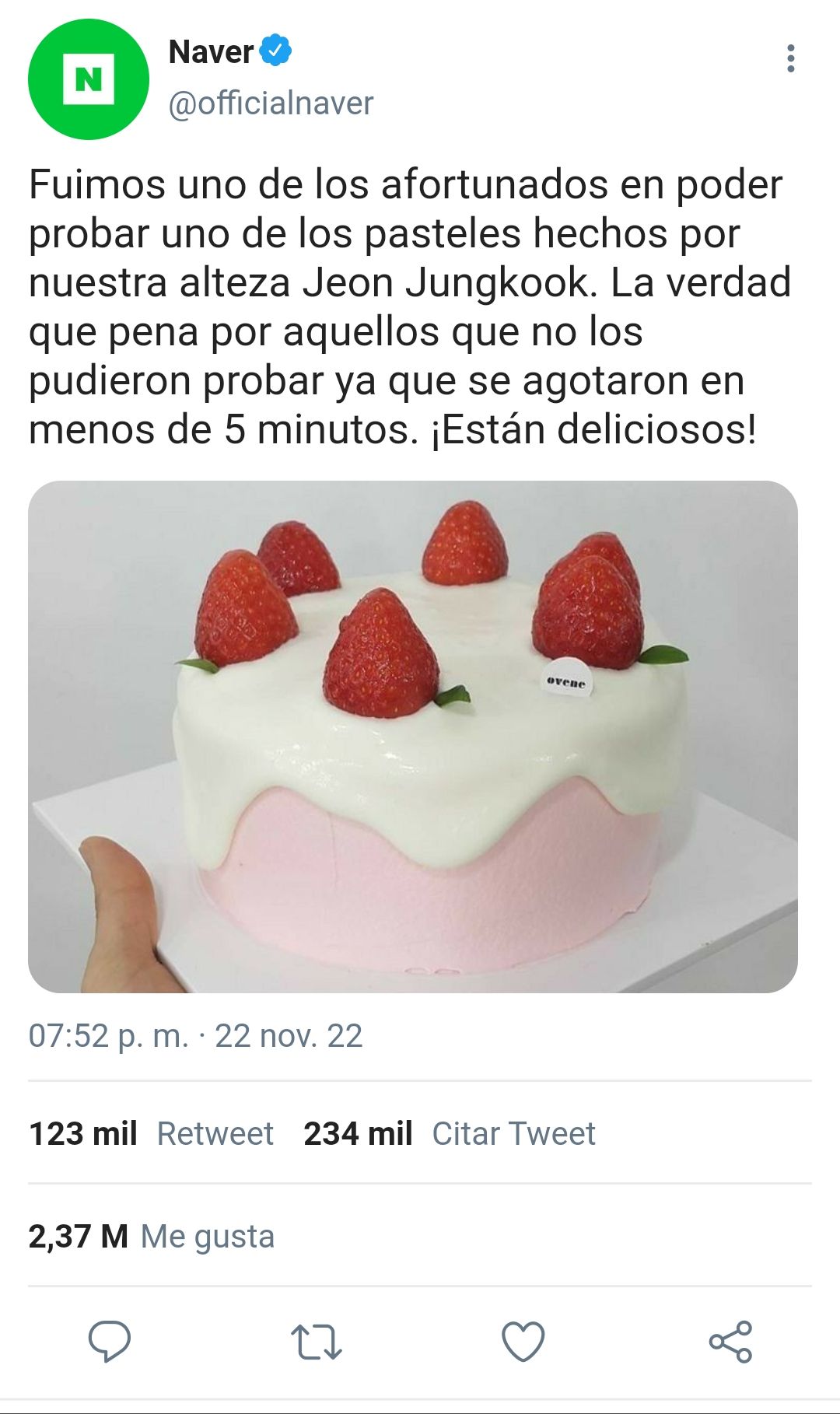Tap the 07:52 p. m. timestamp
Viewport: 840px width, 1414px height.
pos(109,1036)
